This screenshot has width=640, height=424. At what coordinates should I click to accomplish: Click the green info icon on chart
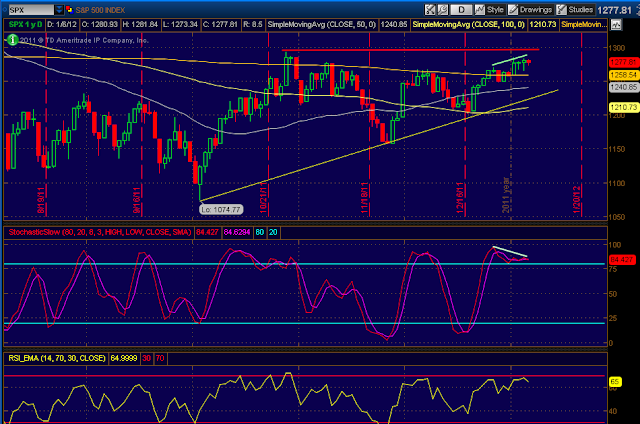click(13, 40)
